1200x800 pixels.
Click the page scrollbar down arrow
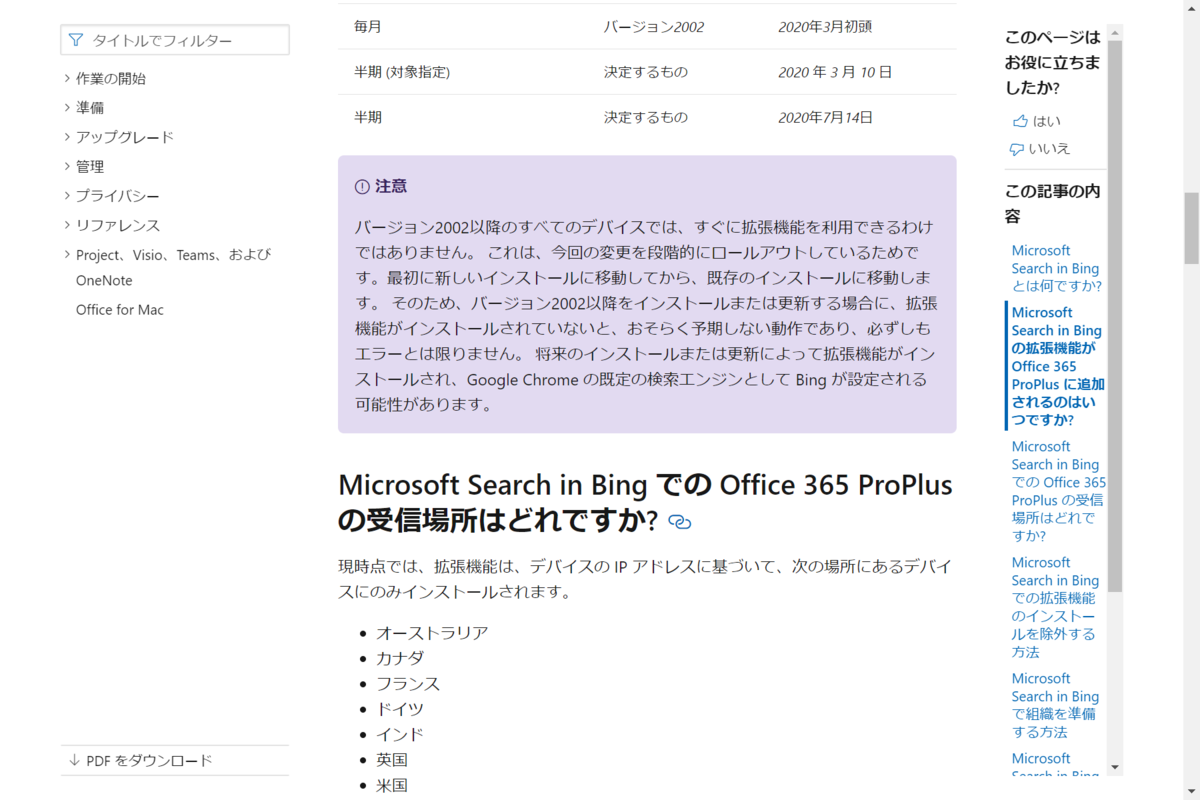pos(1191,790)
